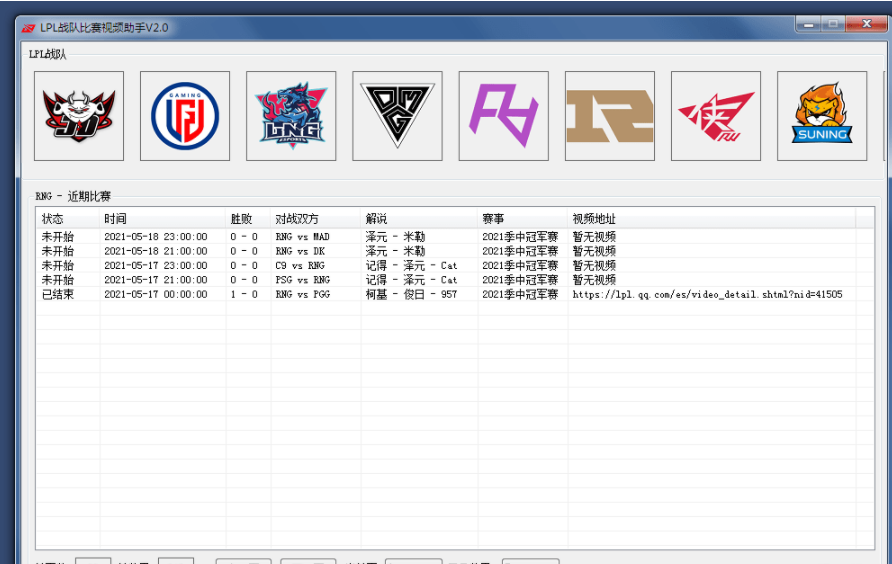Sort by the 对战双方 column header
The width and height of the screenshot is (892, 564).
coord(316,219)
